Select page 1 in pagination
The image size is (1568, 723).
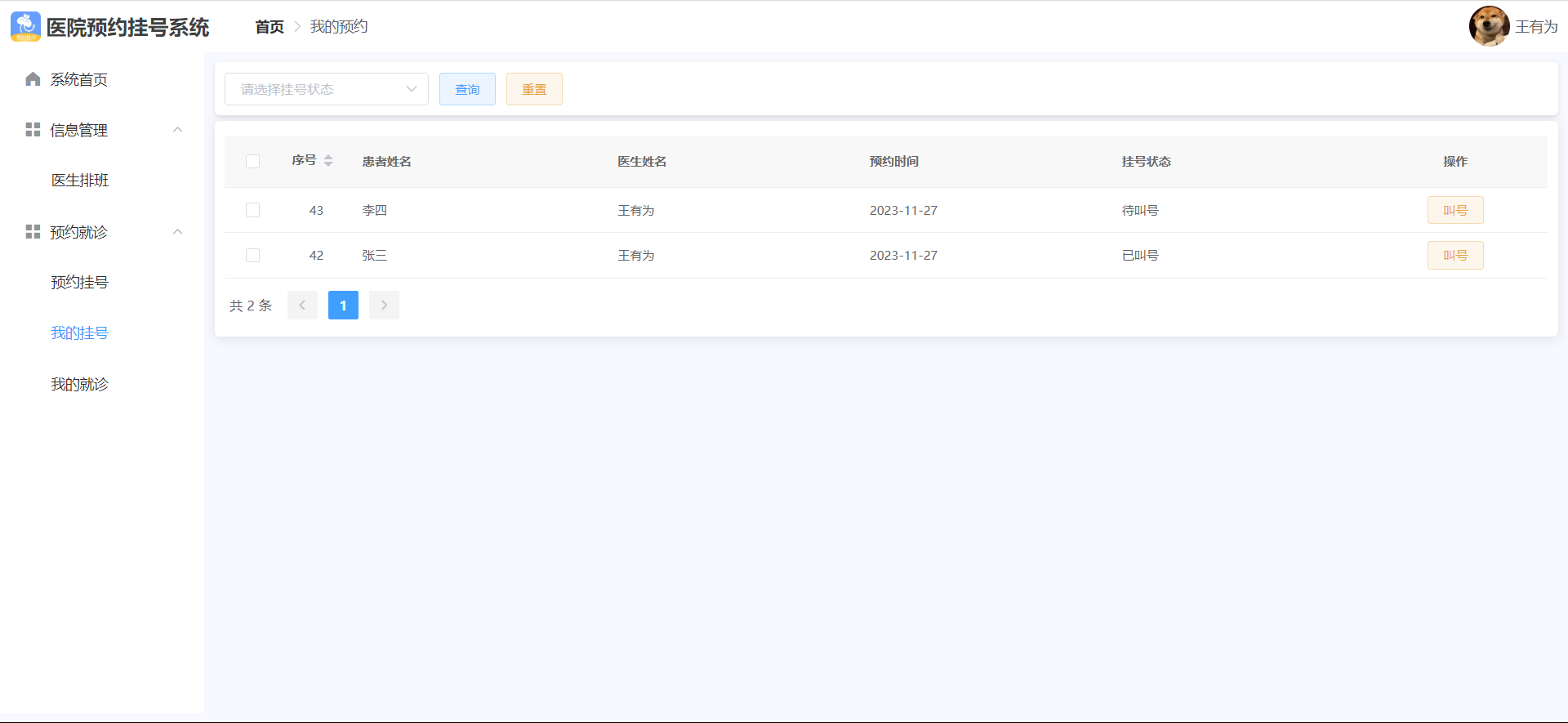[343, 306]
